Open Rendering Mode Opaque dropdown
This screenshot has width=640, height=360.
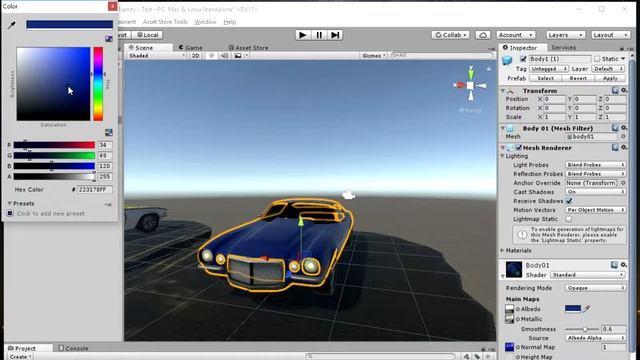click(596, 288)
